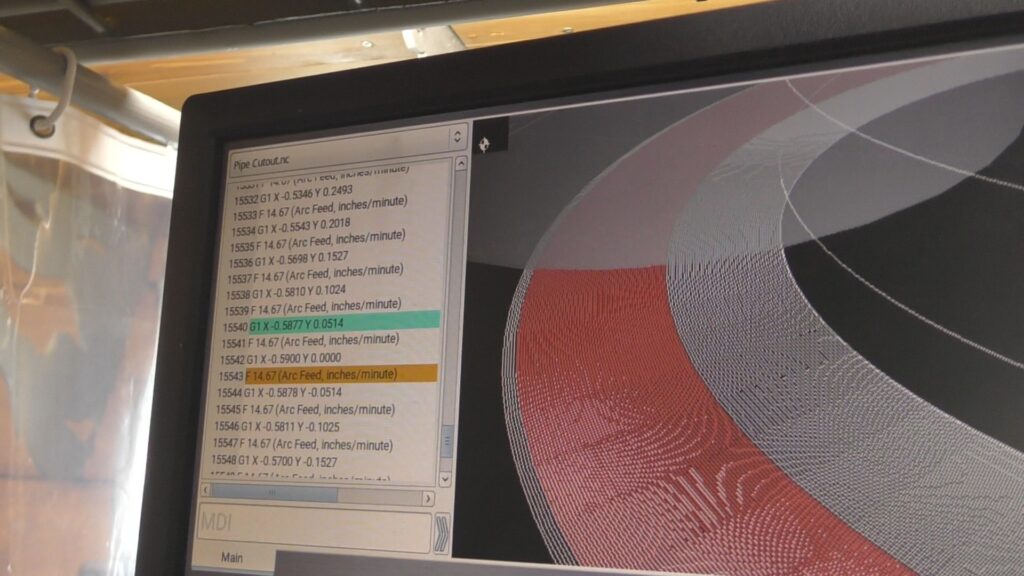
Task: Select line 15545 F 14.67 Arc Feed
Action: coord(305,409)
